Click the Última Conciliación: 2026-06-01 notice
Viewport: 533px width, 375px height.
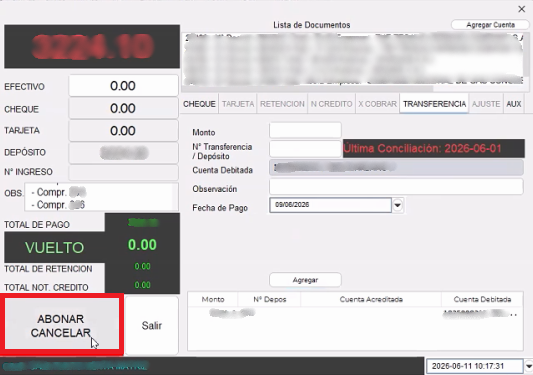[434, 148]
